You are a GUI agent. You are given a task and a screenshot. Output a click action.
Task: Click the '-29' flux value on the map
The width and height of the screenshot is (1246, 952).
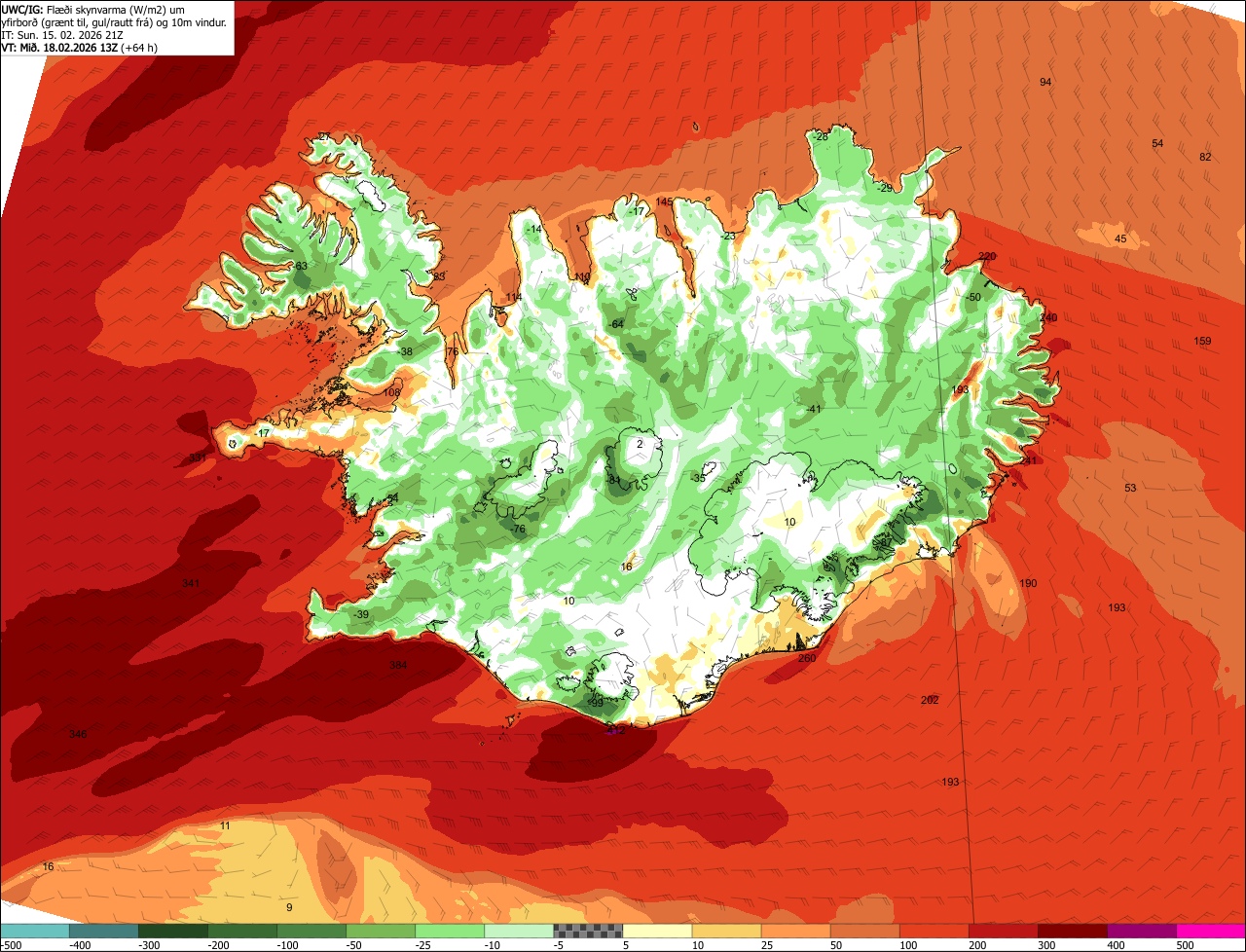[885, 188]
